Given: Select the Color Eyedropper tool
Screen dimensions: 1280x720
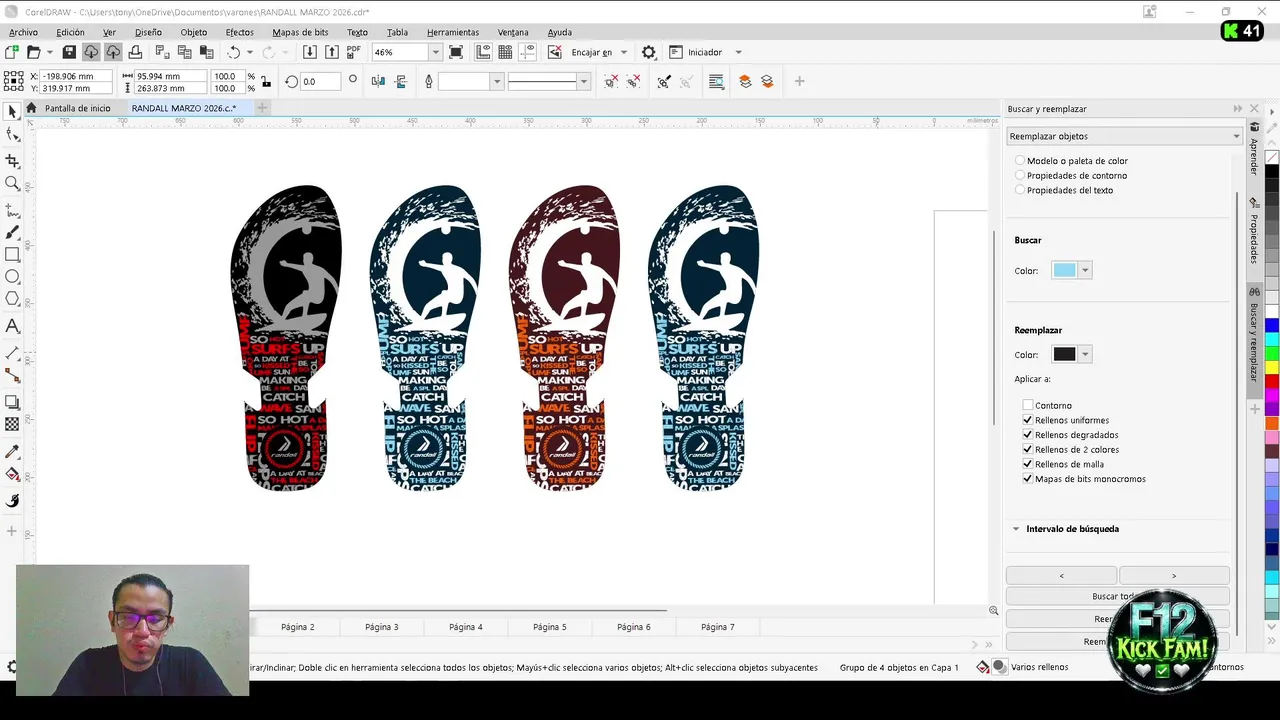Looking at the screenshot, I should 12,452.
